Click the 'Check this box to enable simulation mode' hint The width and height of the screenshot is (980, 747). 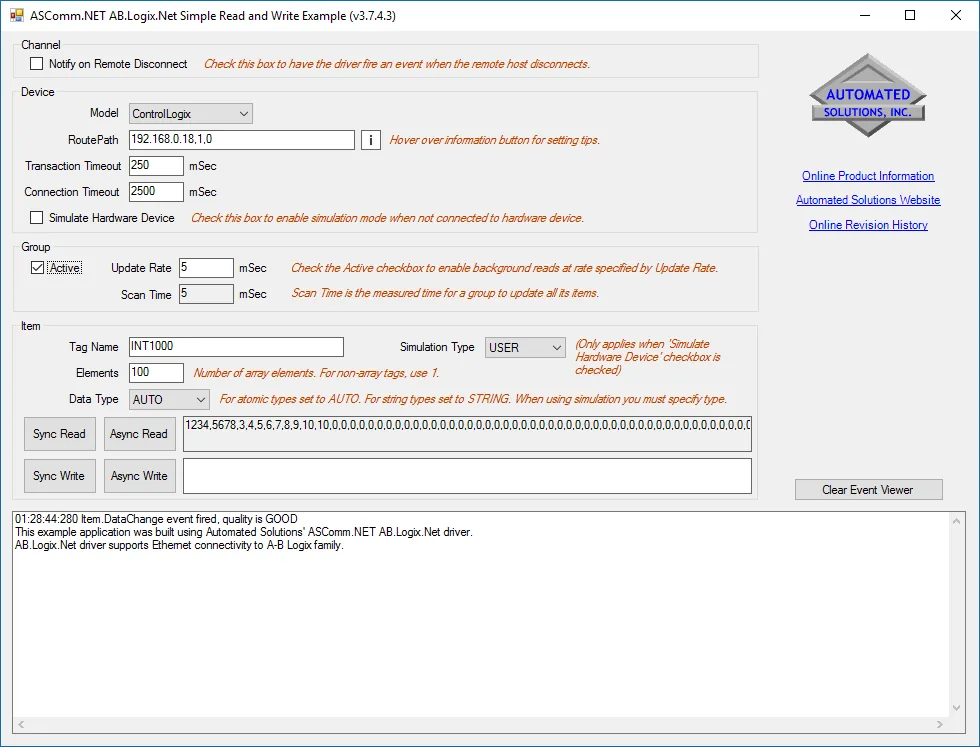pyautogui.click(x=388, y=218)
